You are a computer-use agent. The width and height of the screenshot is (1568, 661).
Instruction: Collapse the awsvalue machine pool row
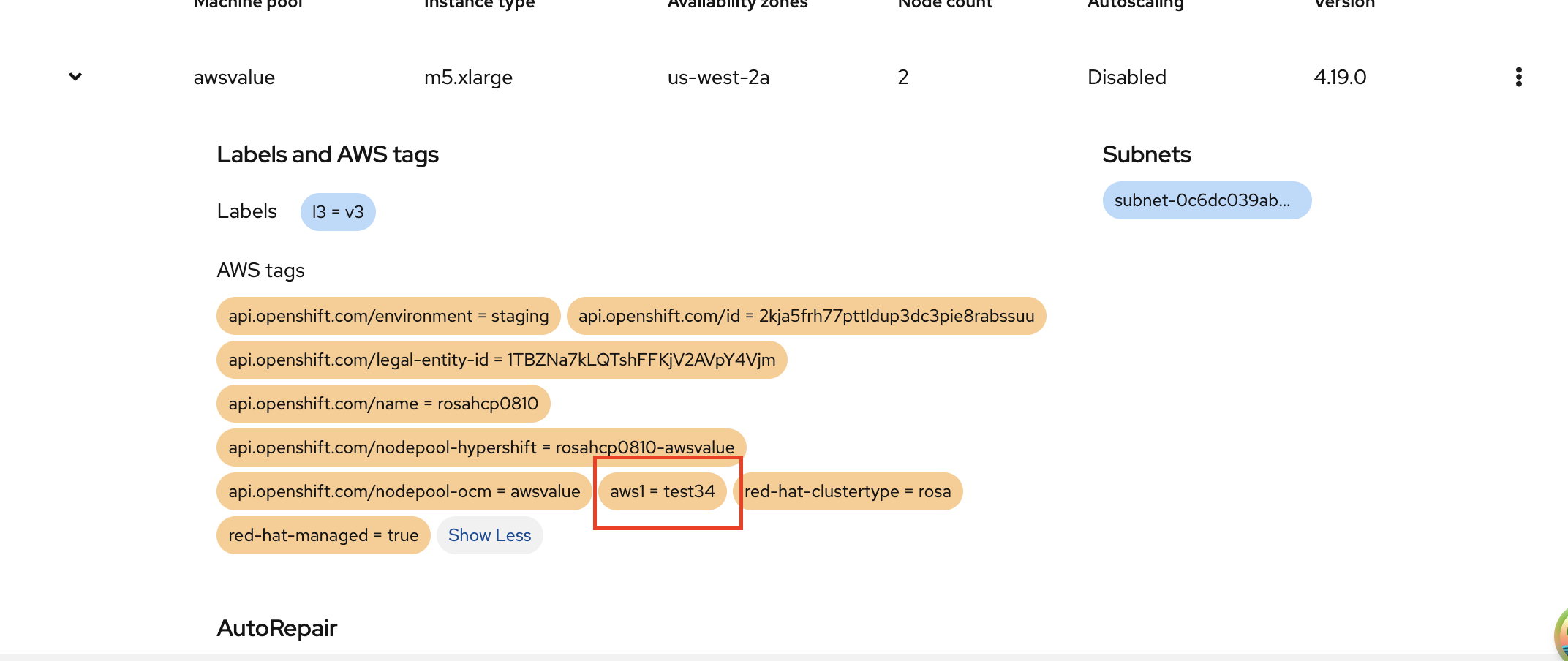point(75,77)
